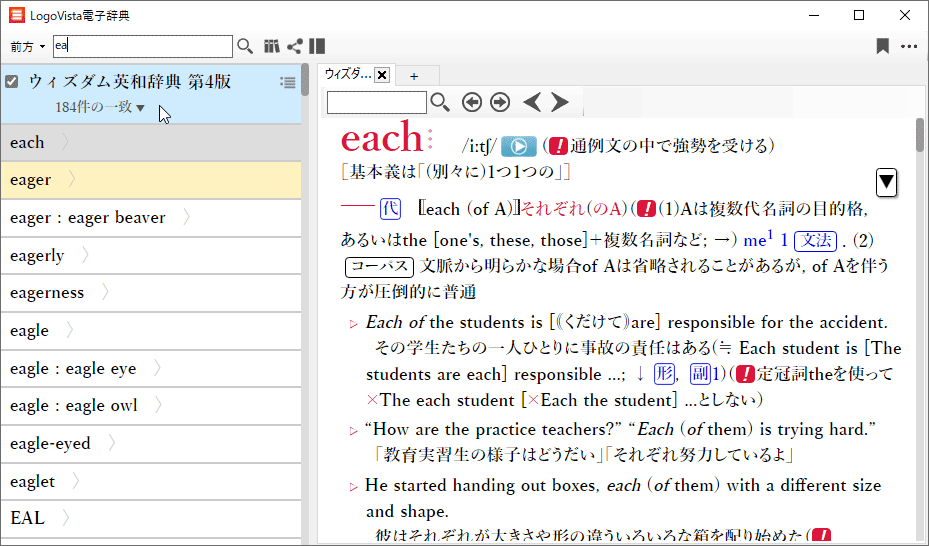Expand the chevron next to eagerness
Viewport: 929px width, 546px height.
coord(105,293)
